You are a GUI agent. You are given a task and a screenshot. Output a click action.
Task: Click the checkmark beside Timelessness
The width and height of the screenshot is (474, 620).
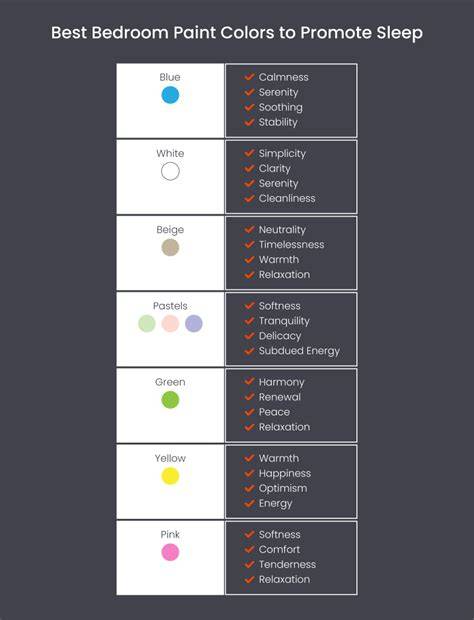[x=249, y=244]
